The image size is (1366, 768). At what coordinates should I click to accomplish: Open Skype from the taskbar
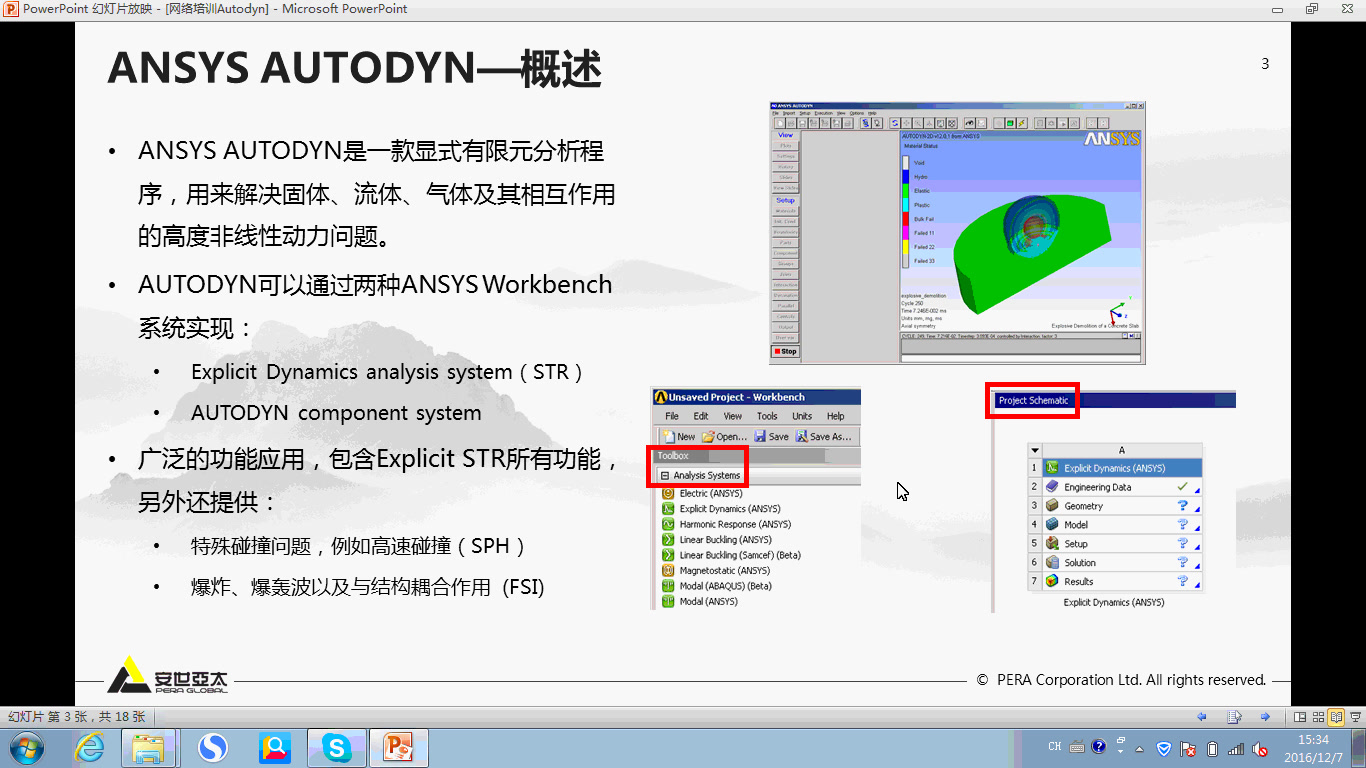pyautogui.click(x=337, y=747)
